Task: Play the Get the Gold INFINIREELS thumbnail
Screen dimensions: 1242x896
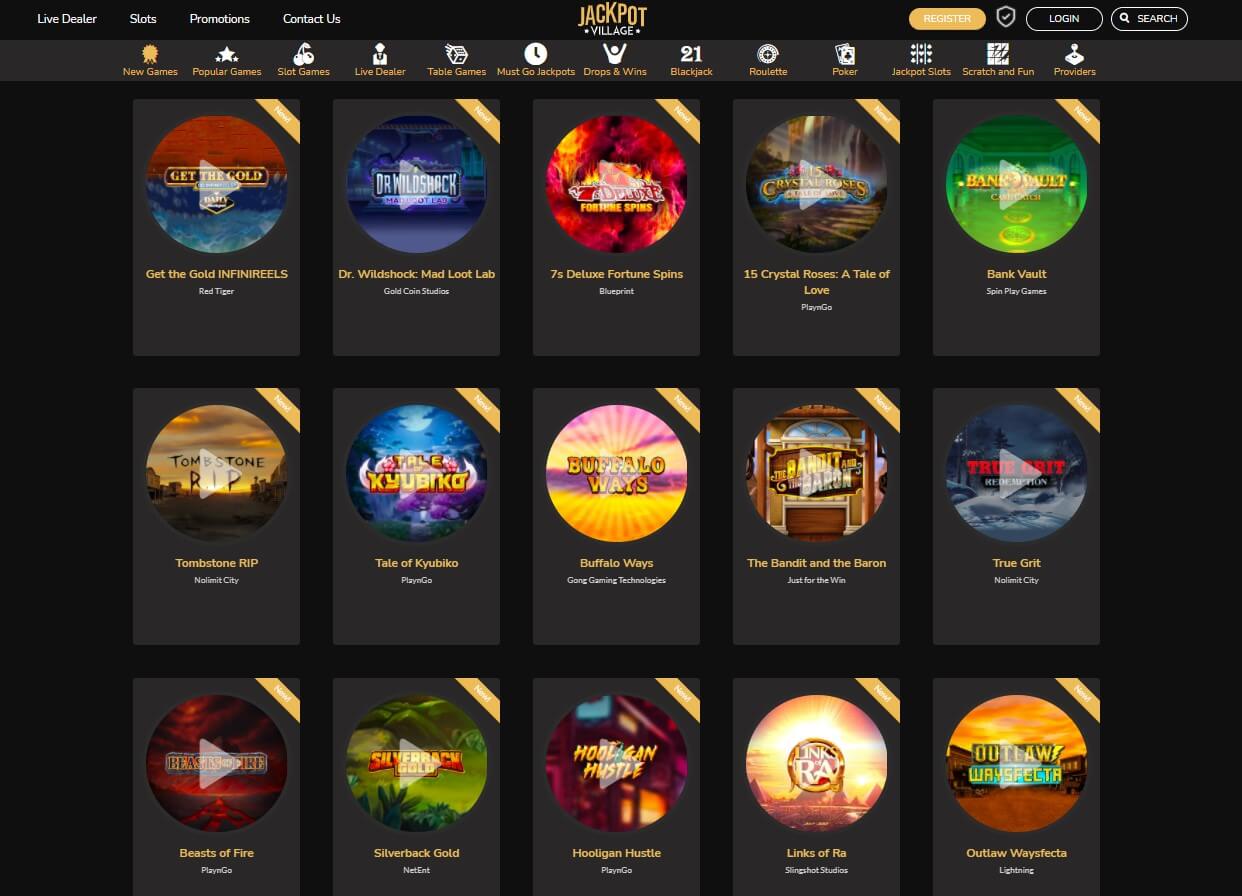Action: (216, 184)
